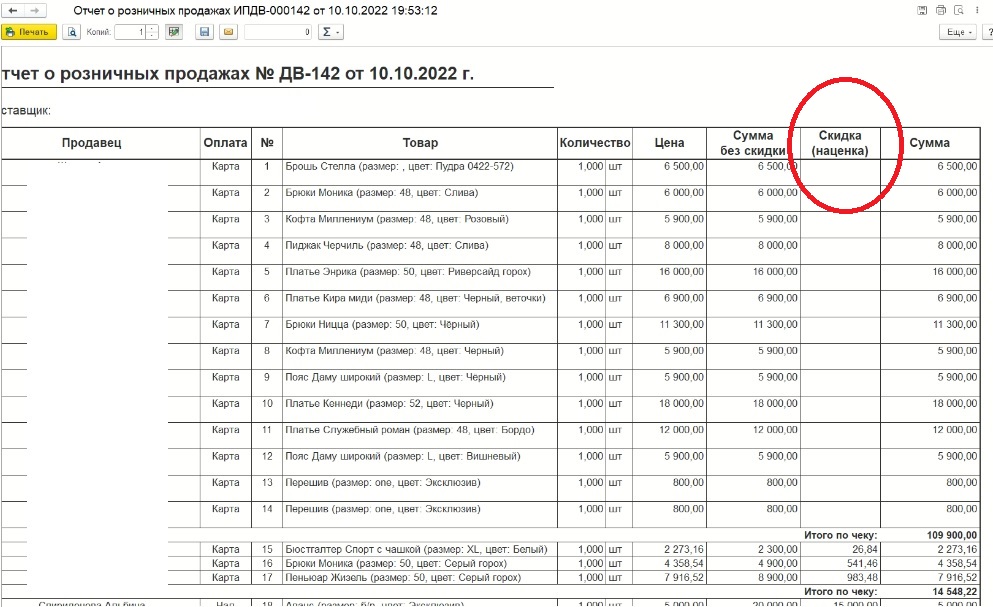Increase copies with the stepper arrow
The height and width of the screenshot is (607, 993).
[x=152, y=29]
